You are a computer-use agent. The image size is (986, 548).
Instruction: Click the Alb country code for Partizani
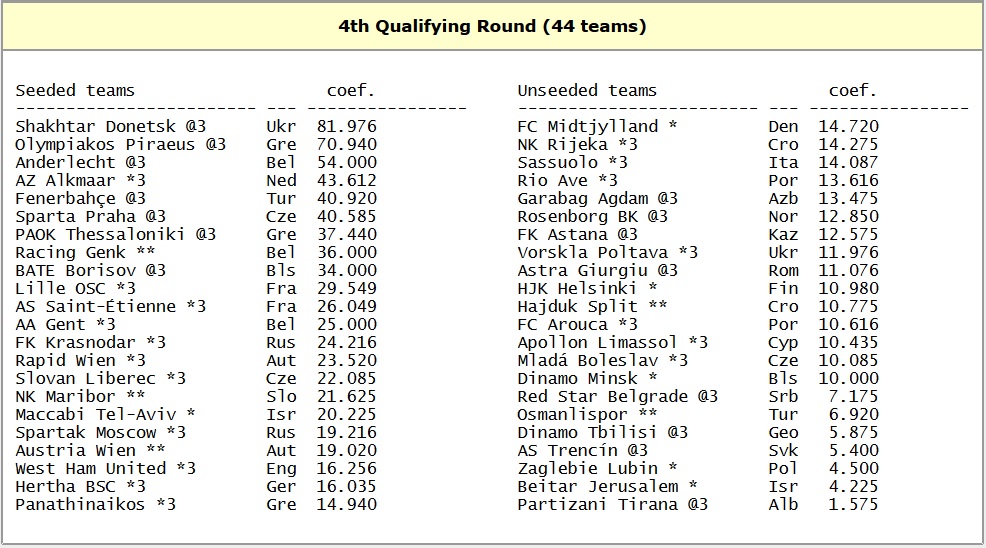point(783,505)
